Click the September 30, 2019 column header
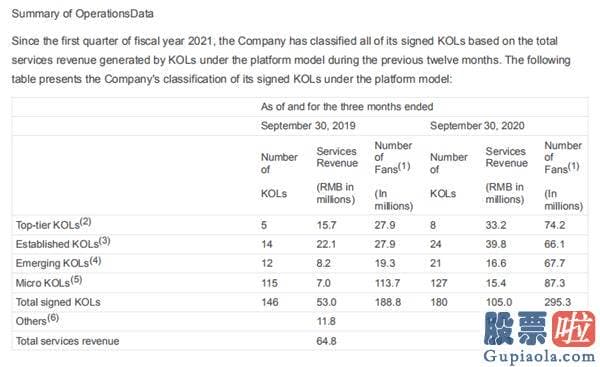This screenshot has height=367, width=600. click(x=308, y=126)
